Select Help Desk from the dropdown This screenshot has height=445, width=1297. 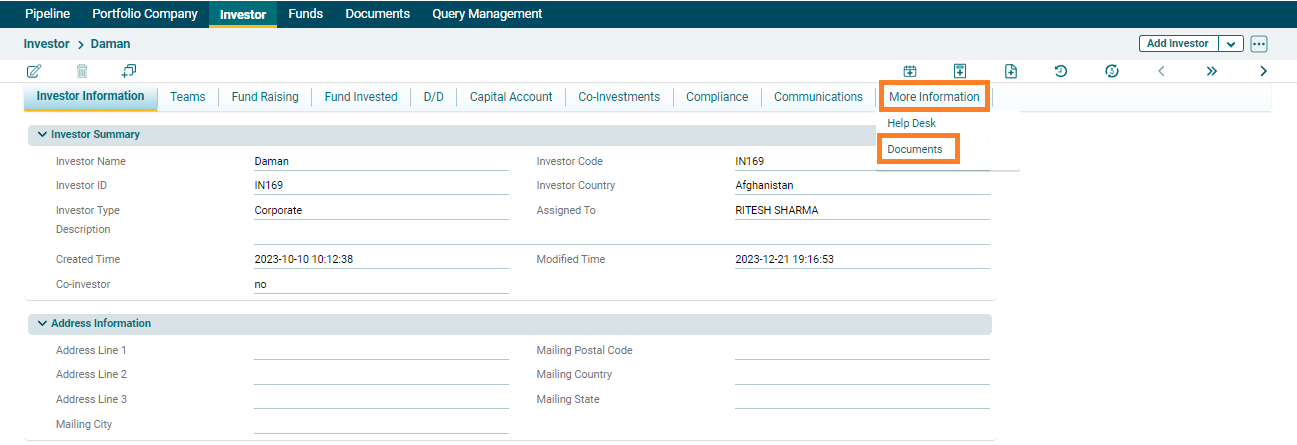coord(911,123)
